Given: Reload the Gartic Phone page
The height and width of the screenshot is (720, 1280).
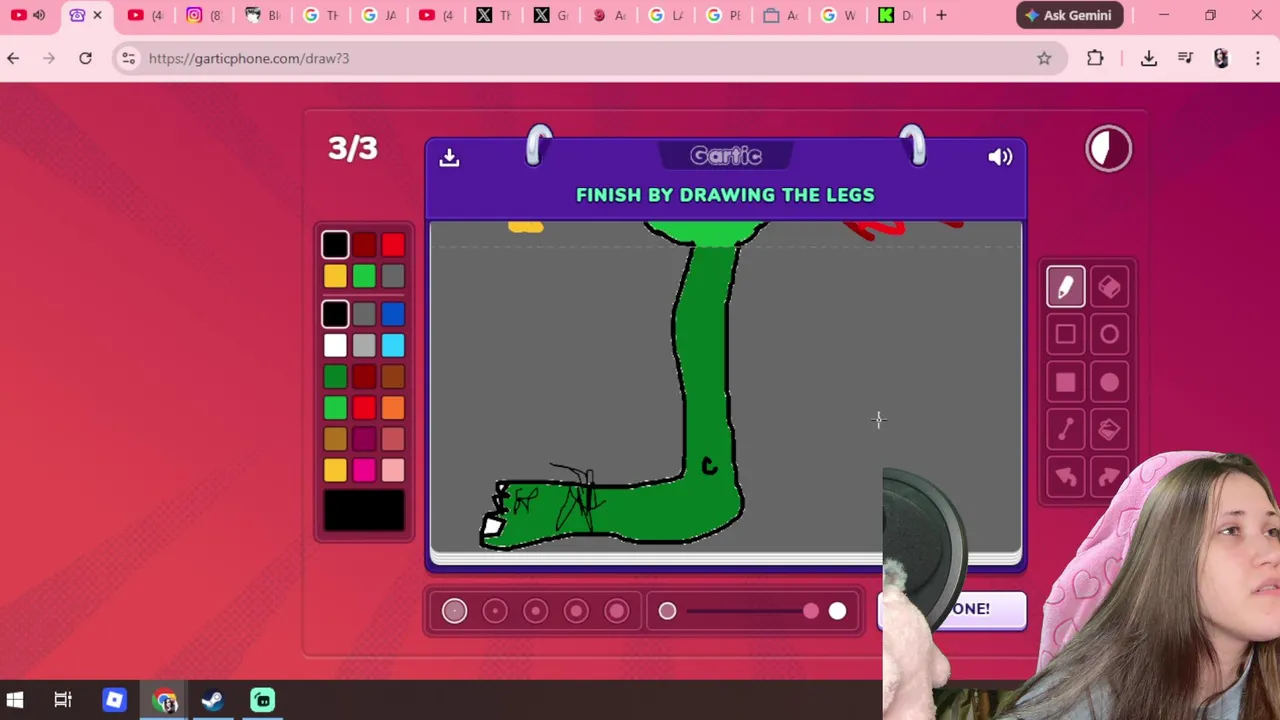Looking at the screenshot, I should point(85,58).
